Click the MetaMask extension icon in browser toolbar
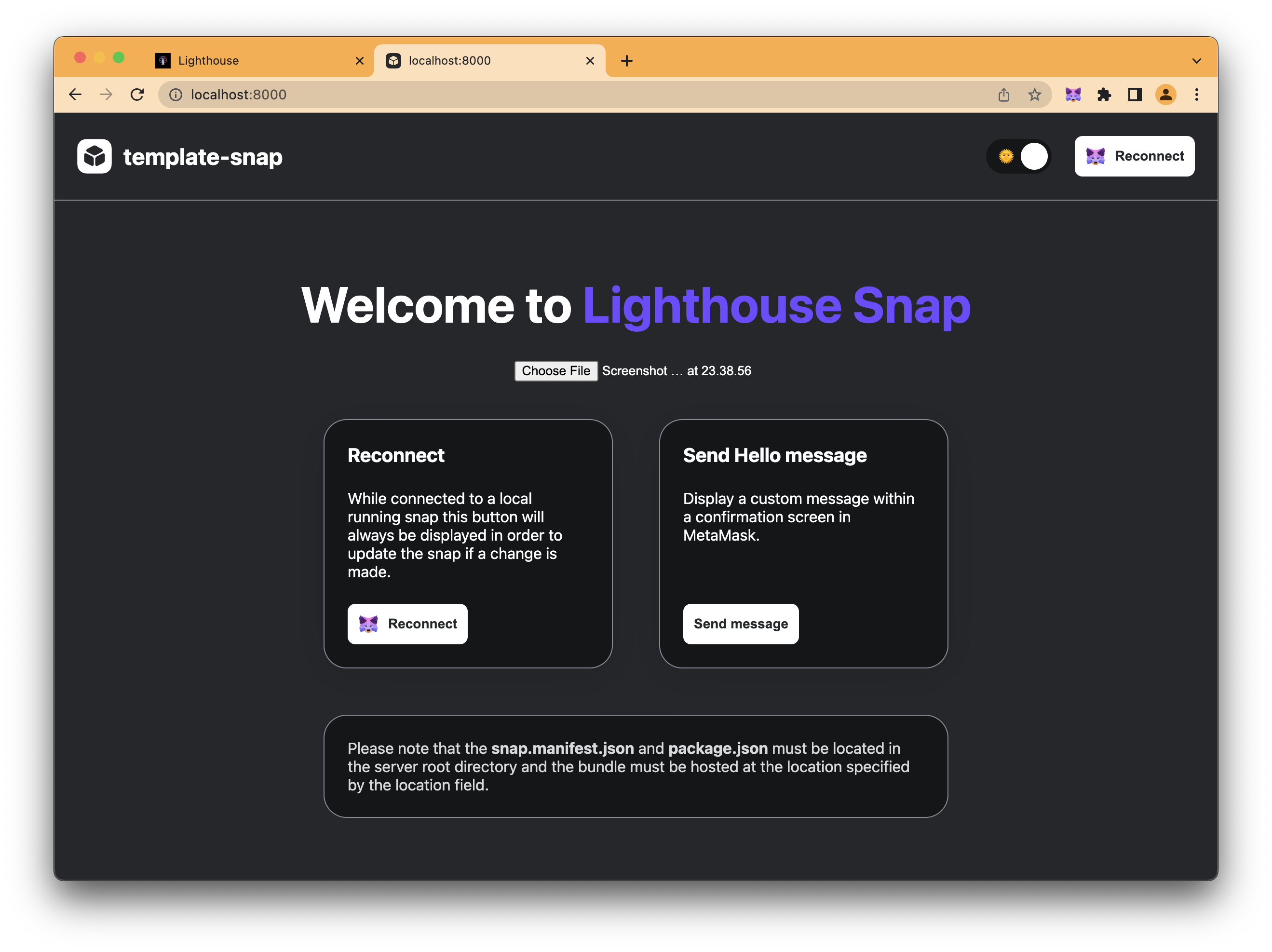Screen dimensions: 1272x952 tap(1073, 94)
